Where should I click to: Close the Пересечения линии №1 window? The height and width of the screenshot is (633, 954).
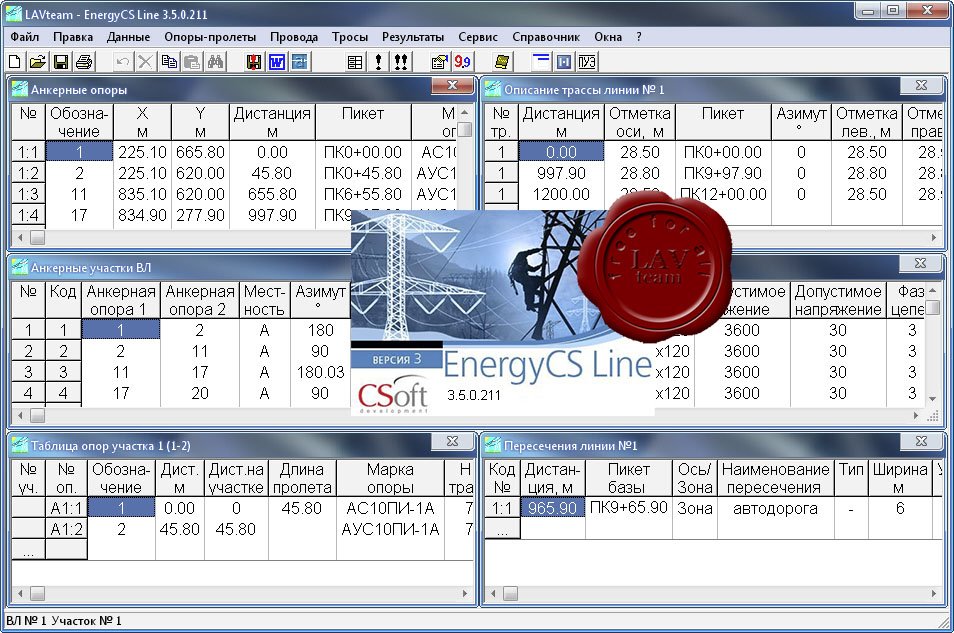pos(921,442)
